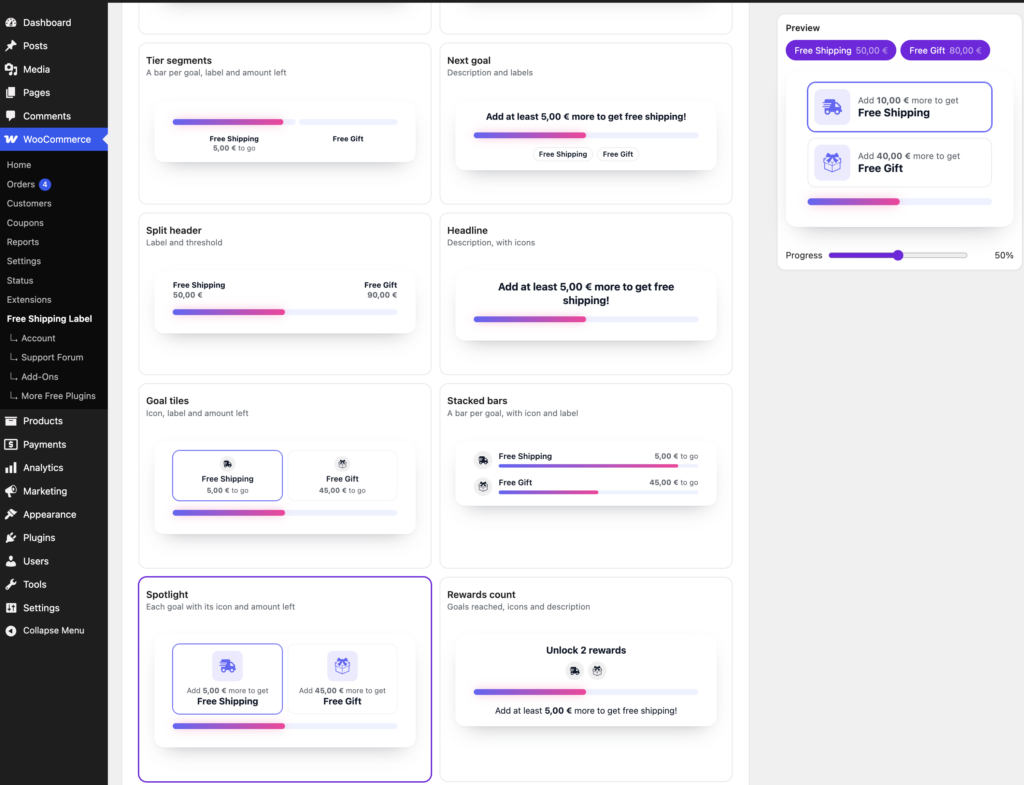Select the Tier segments layout card

[285, 123]
